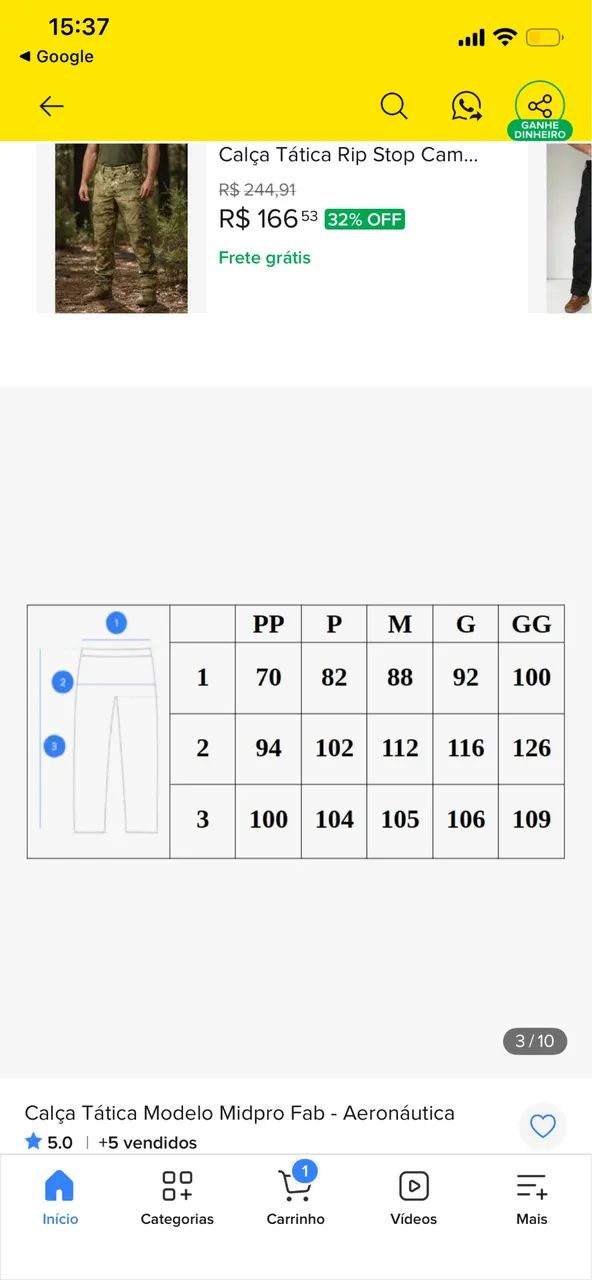Open the camouflage pants product thumbnail
The width and height of the screenshot is (592, 1280).
point(121,228)
